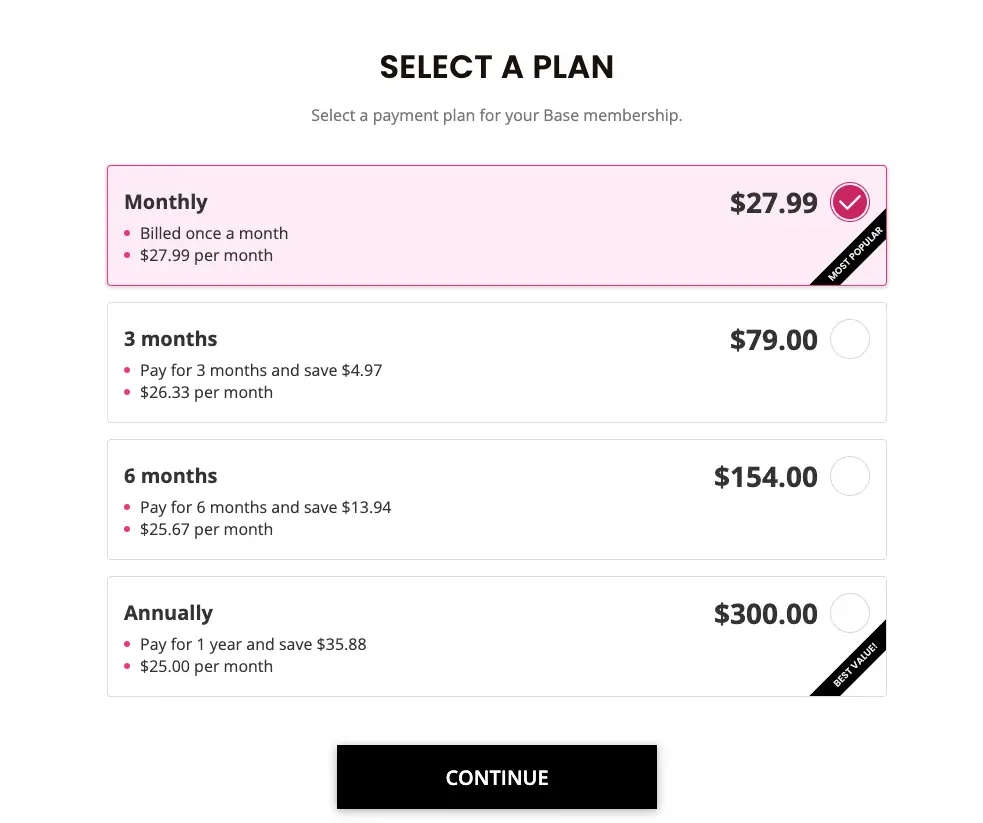Click 'Pay for 3 months and save $4.97'

(x=261, y=370)
